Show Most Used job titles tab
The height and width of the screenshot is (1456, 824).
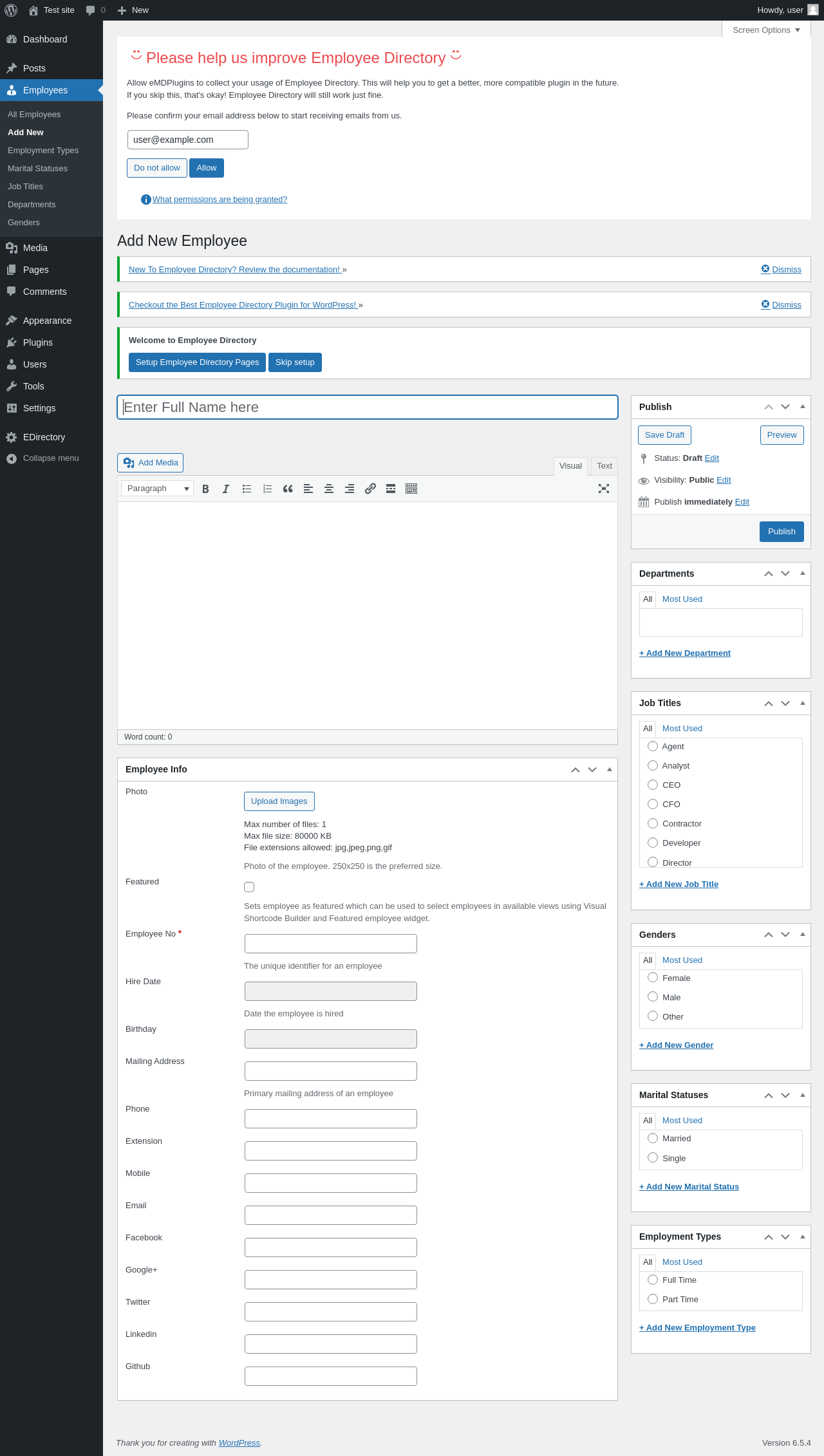coord(682,729)
